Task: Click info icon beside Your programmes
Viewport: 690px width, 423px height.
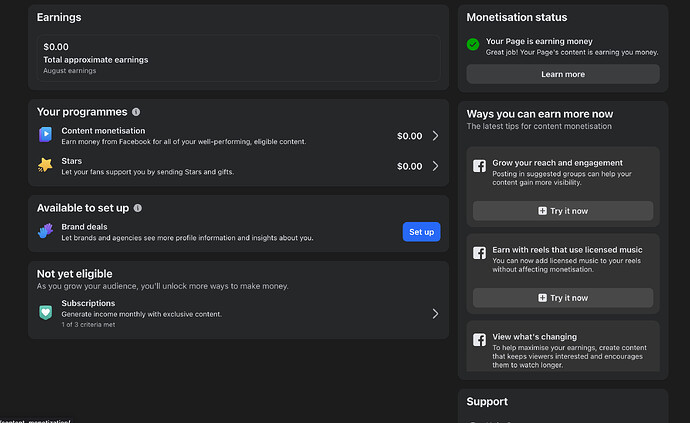Action: [x=136, y=112]
